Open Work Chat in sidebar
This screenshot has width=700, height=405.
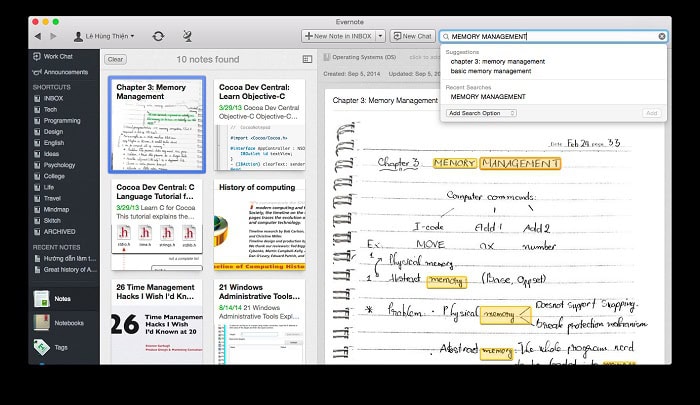point(56,57)
